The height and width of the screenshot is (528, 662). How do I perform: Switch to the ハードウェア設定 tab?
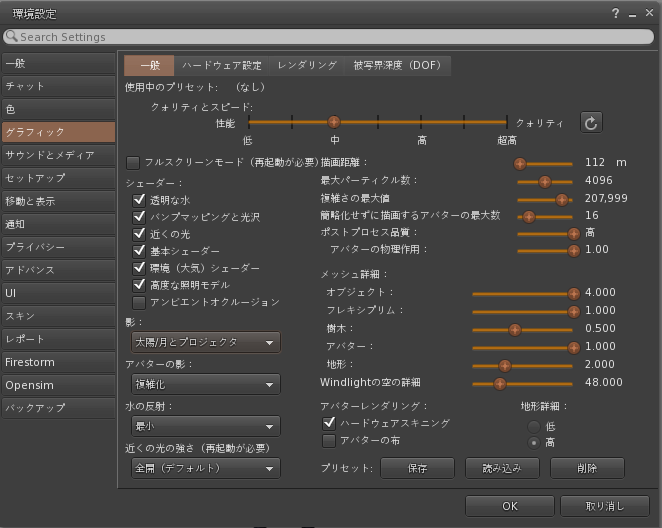[x=222, y=65]
